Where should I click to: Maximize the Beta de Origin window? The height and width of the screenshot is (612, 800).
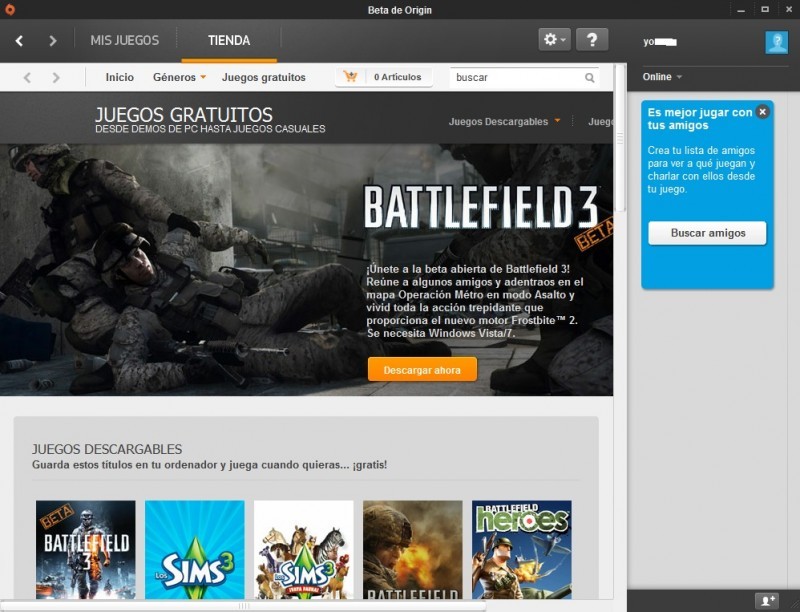tap(765, 10)
